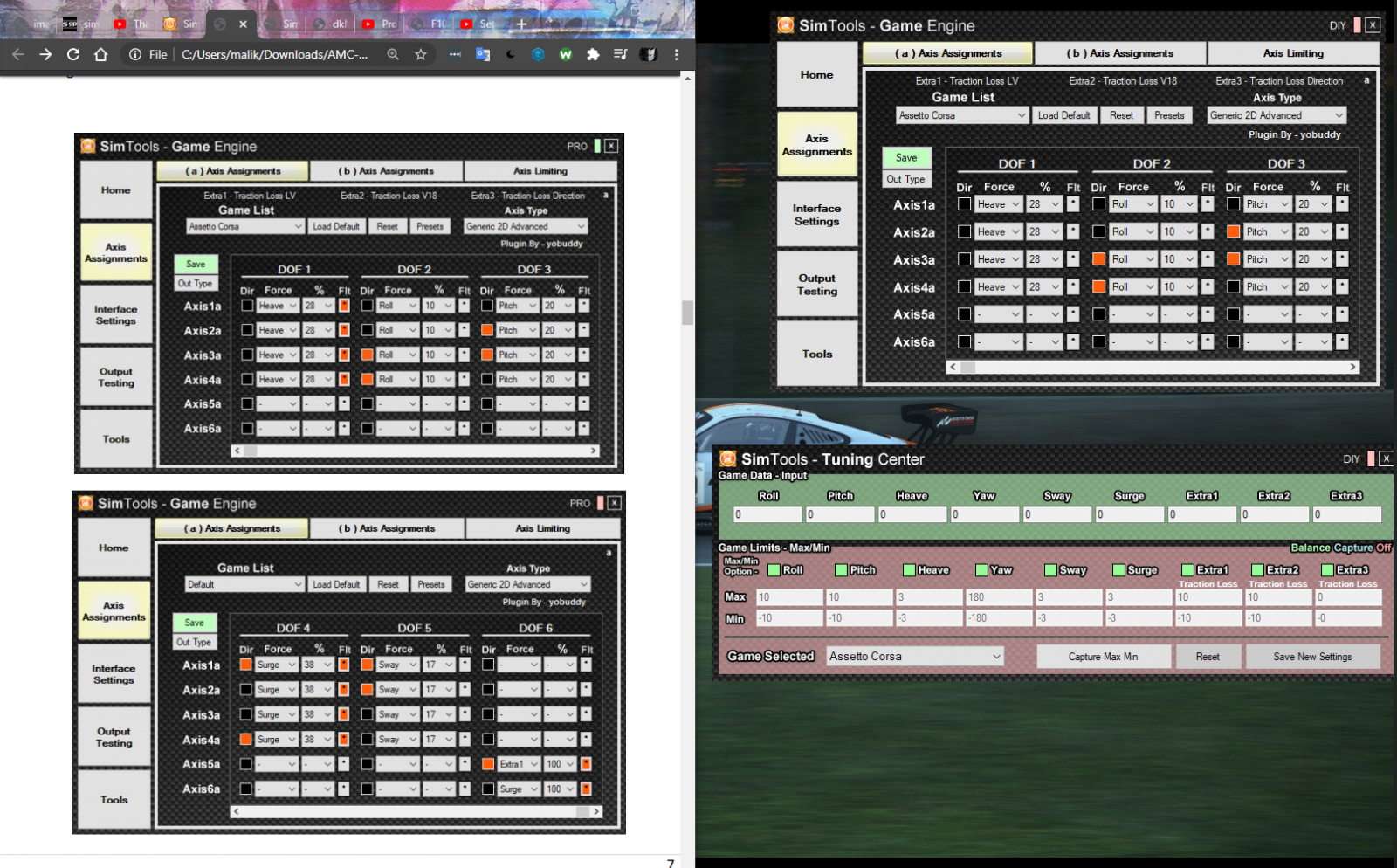Screen dimensions: 1397x868
Task: Click the zoom magnifier icon in address bar
Action: (x=393, y=54)
